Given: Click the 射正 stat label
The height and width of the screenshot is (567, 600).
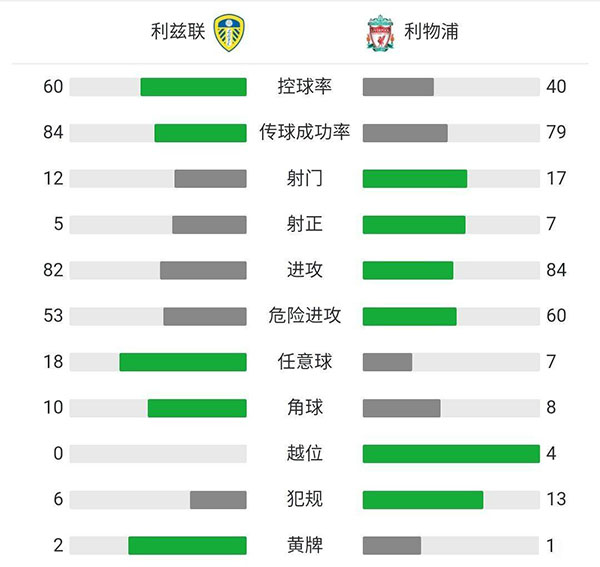Looking at the screenshot, I should point(304,224).
